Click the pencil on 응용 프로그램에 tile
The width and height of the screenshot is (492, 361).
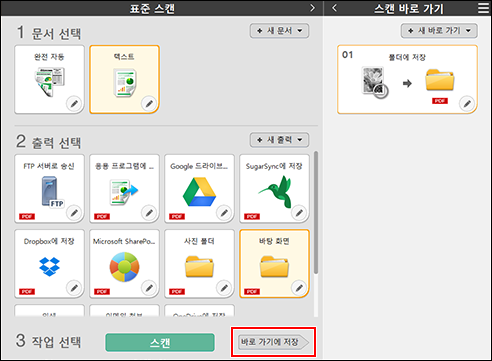149,212
